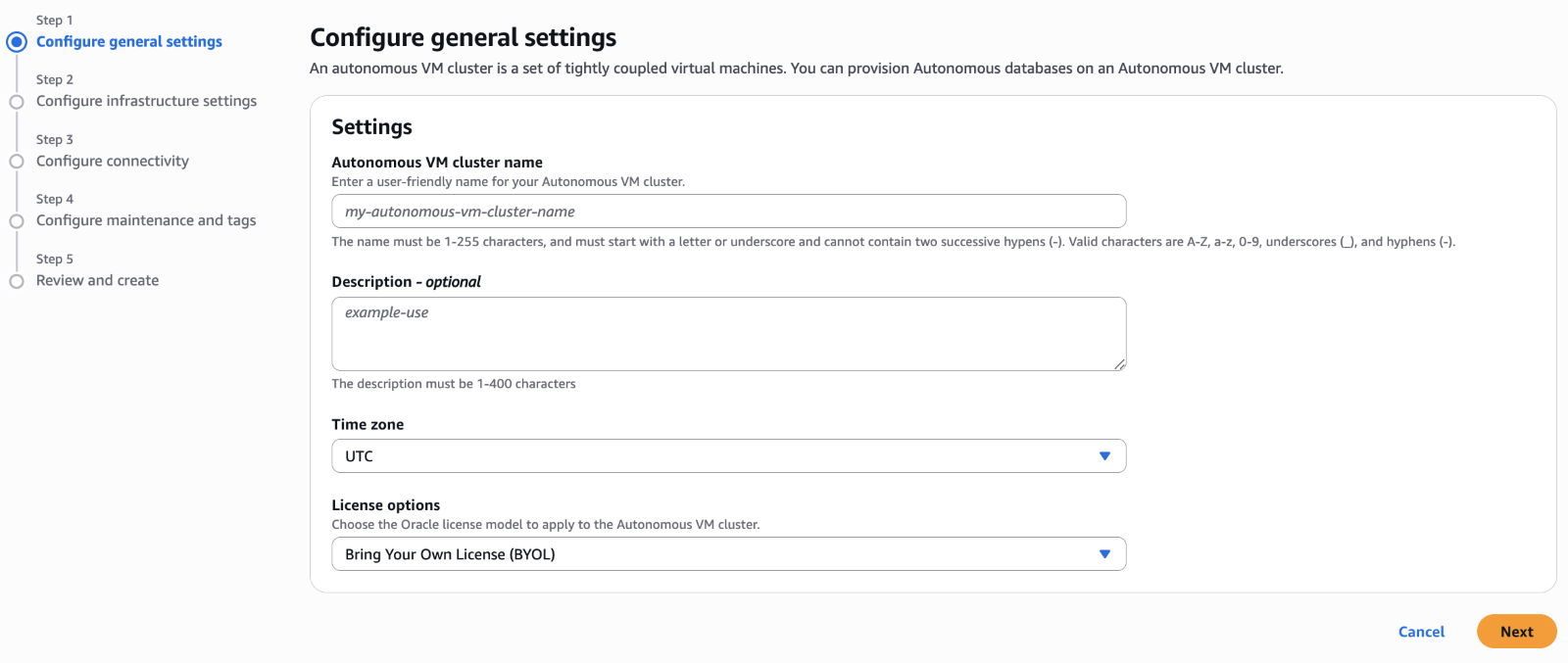
Task: Grab the Description textarea resize handle
Action: coord(1119,364)
